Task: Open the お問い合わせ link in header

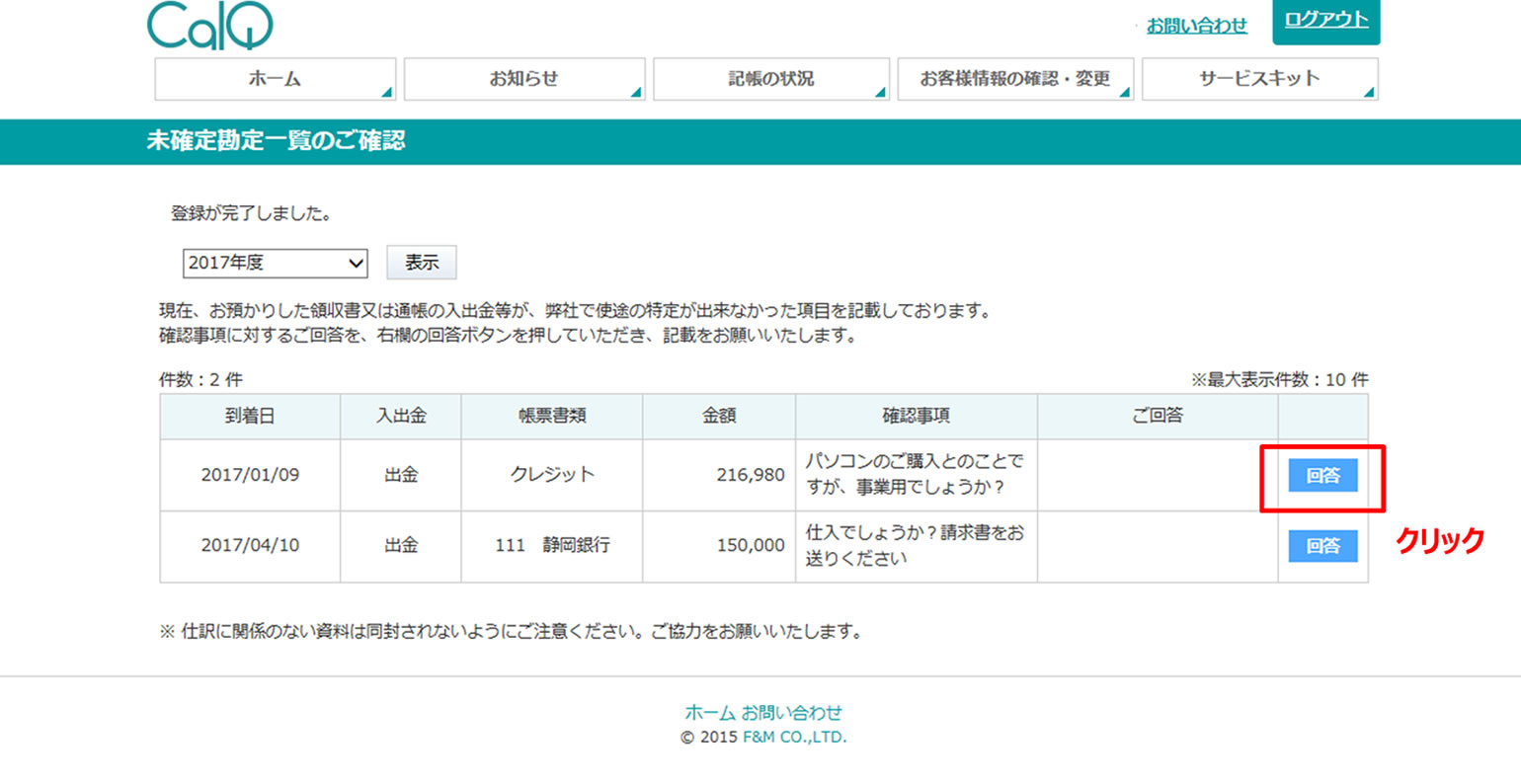Action: click(1196, 26)
